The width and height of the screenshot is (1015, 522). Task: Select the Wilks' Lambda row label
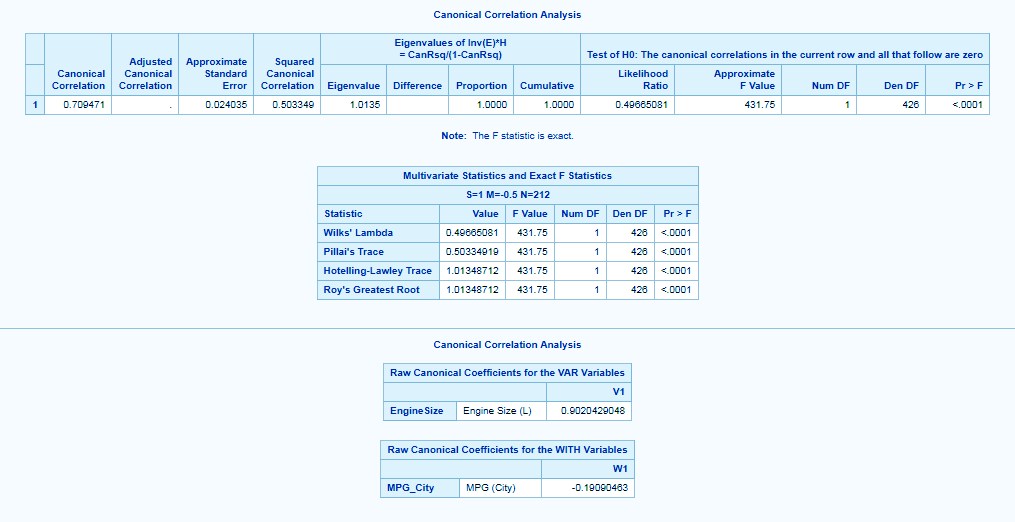[358, 233]
